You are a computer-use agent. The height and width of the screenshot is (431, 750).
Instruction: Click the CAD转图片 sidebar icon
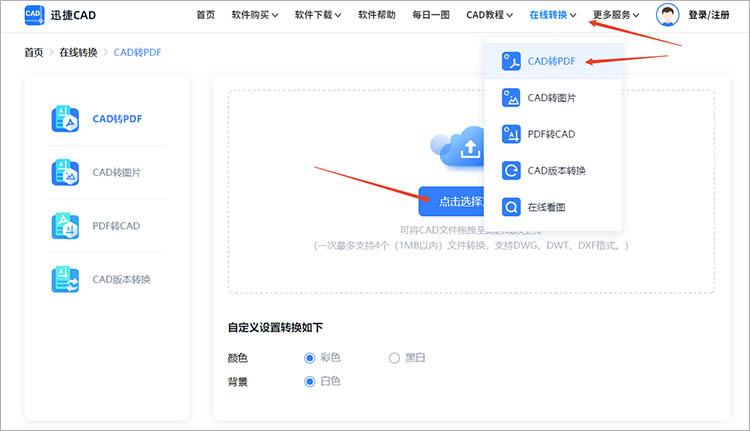[x=65, y=172]
